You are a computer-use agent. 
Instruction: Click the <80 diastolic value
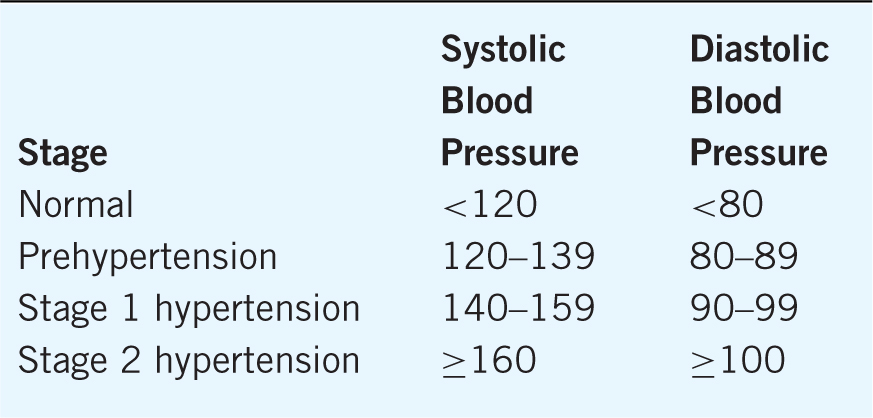(727, 205)
